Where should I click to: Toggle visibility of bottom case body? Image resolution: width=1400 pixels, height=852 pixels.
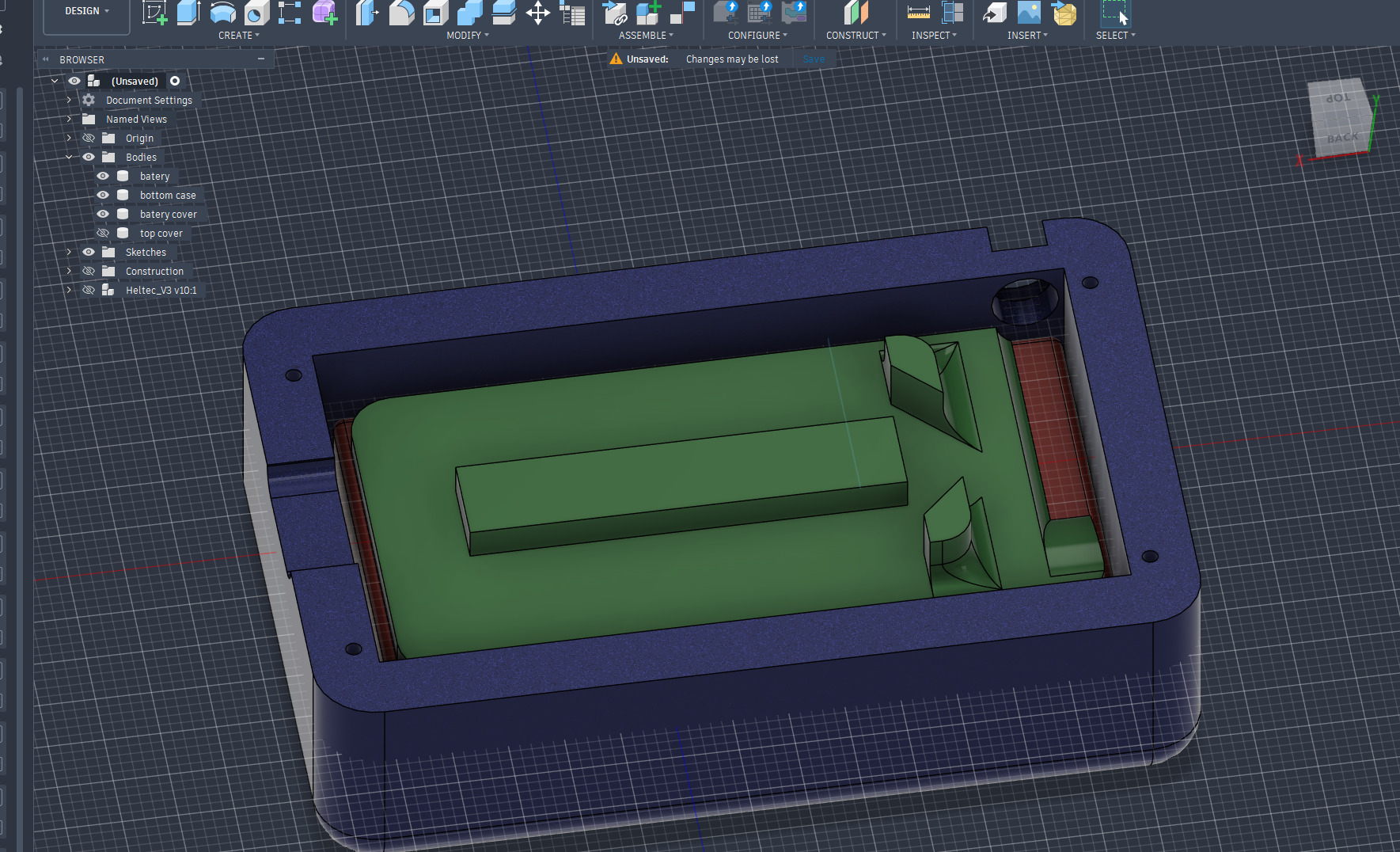tap(103, 195)
